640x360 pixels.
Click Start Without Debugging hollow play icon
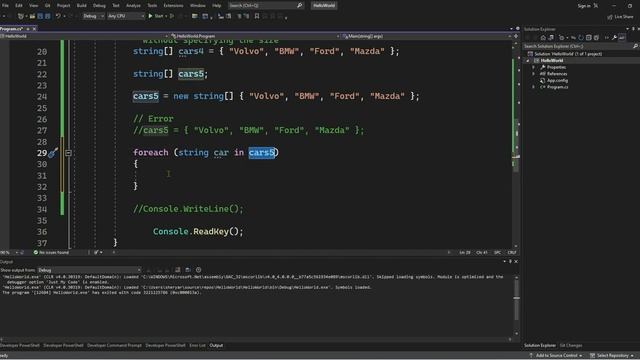[x=172, y=16]
